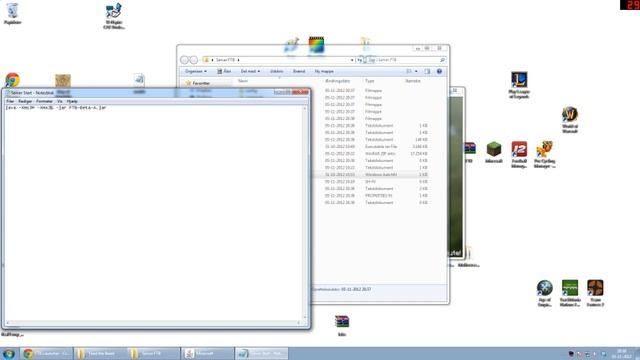
Task: Expand the arrow after Server FTB in the address bar
Action: coord(238,60)
